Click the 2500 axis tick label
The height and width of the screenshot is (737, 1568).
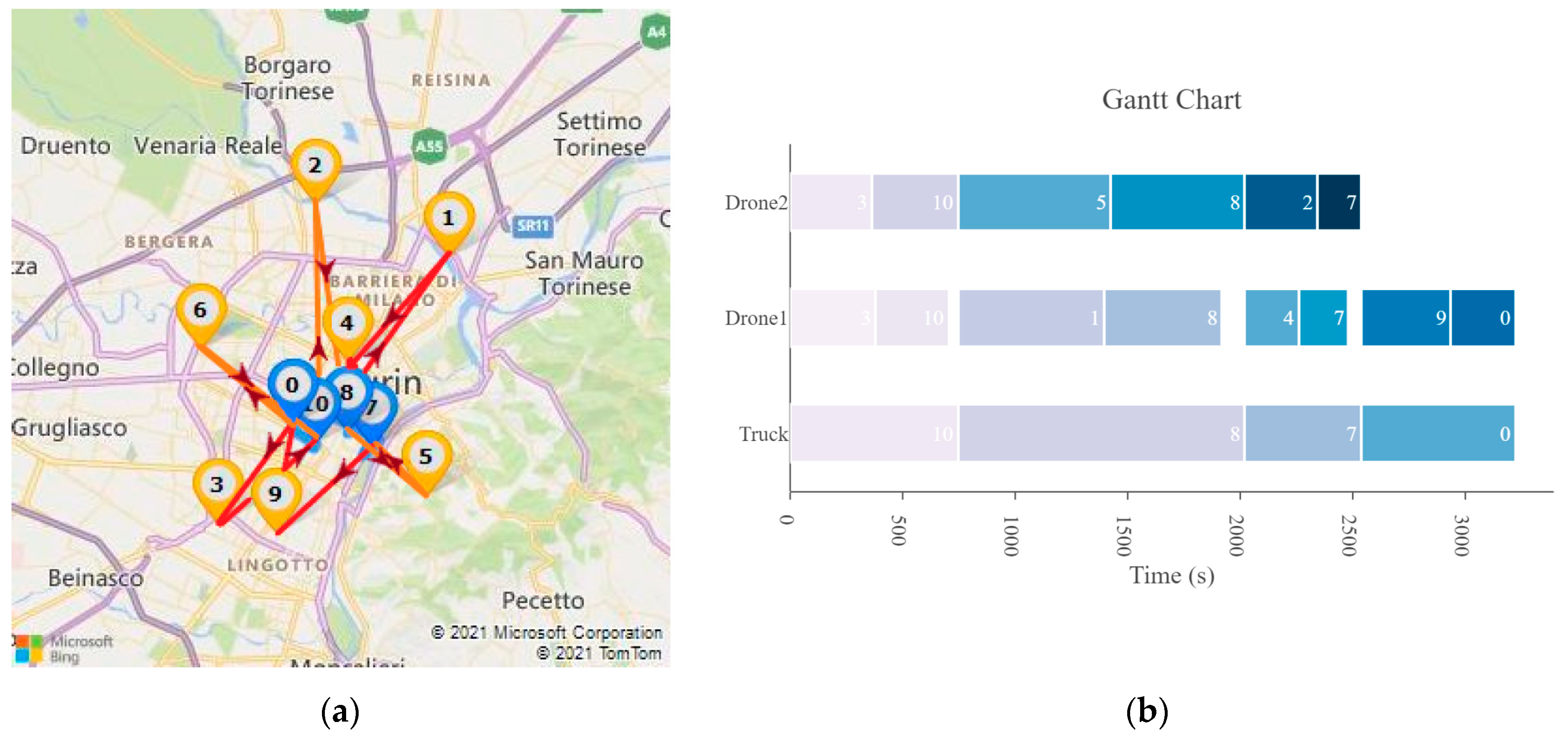[x=1349, y=536]
